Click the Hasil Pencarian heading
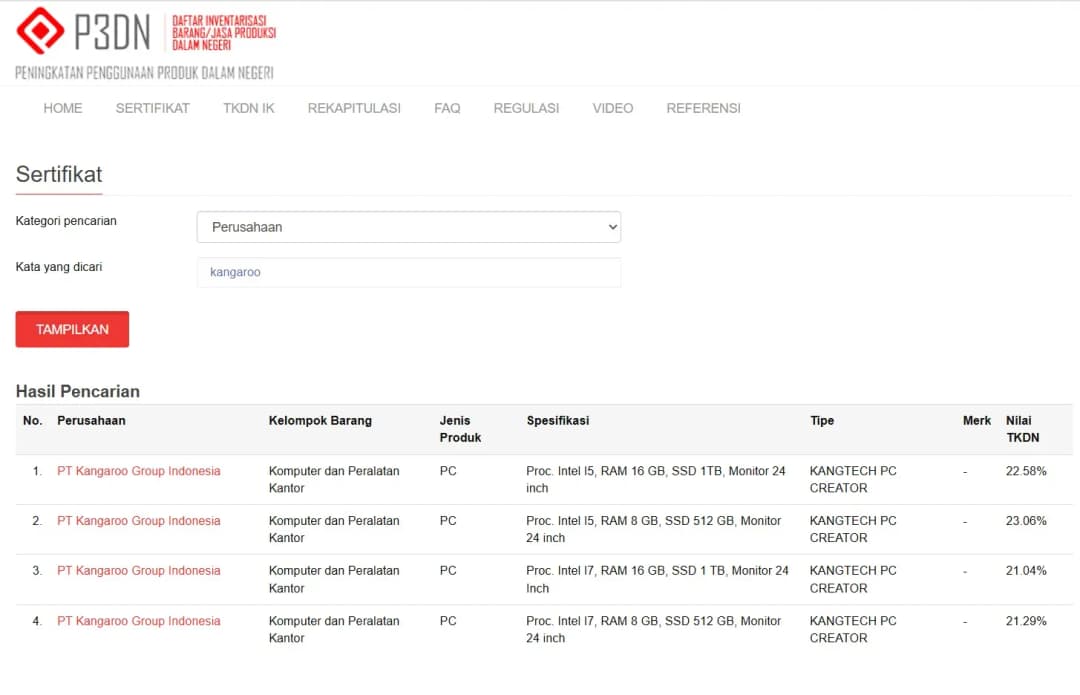Viewport: 1080px width, 695px height. (x=78, y=391)
